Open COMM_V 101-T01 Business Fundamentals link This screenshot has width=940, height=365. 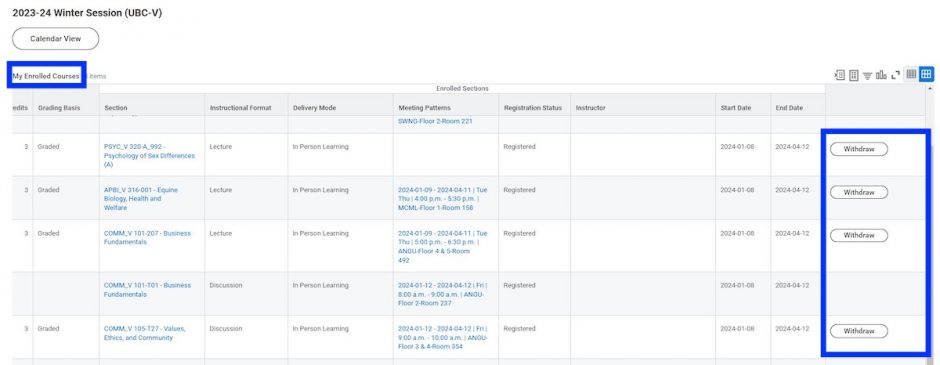[x=147, y=289]
